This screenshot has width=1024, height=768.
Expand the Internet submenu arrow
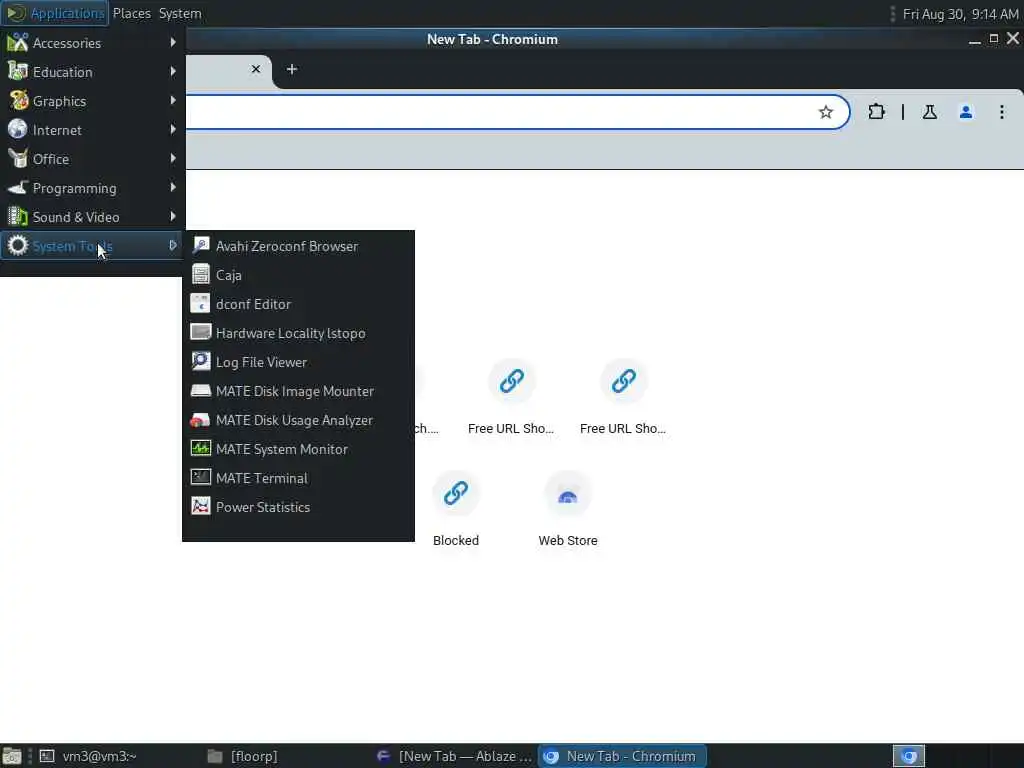tap(173, 129)
